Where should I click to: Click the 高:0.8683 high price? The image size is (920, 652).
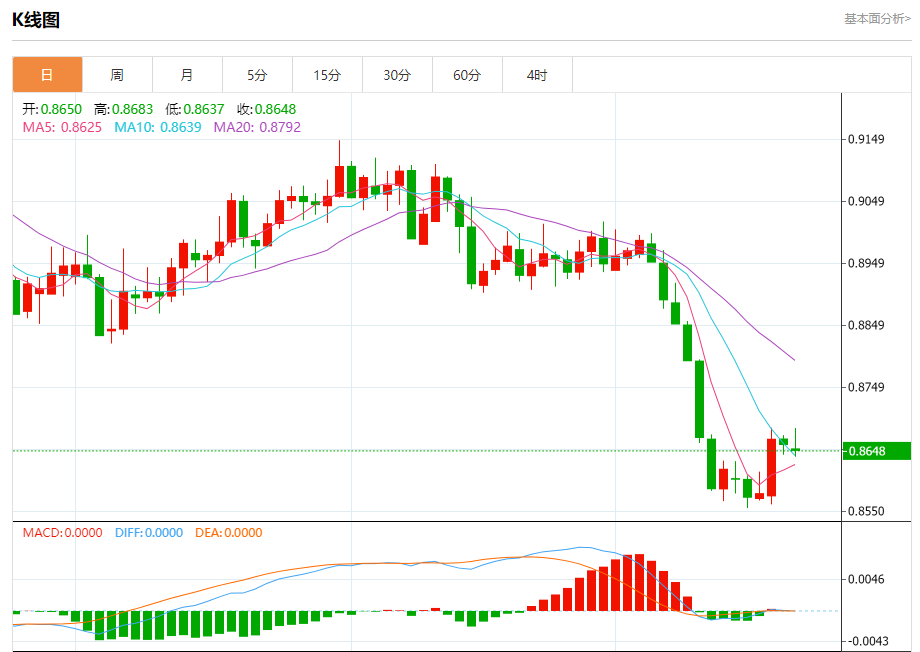tap(123, 109)
